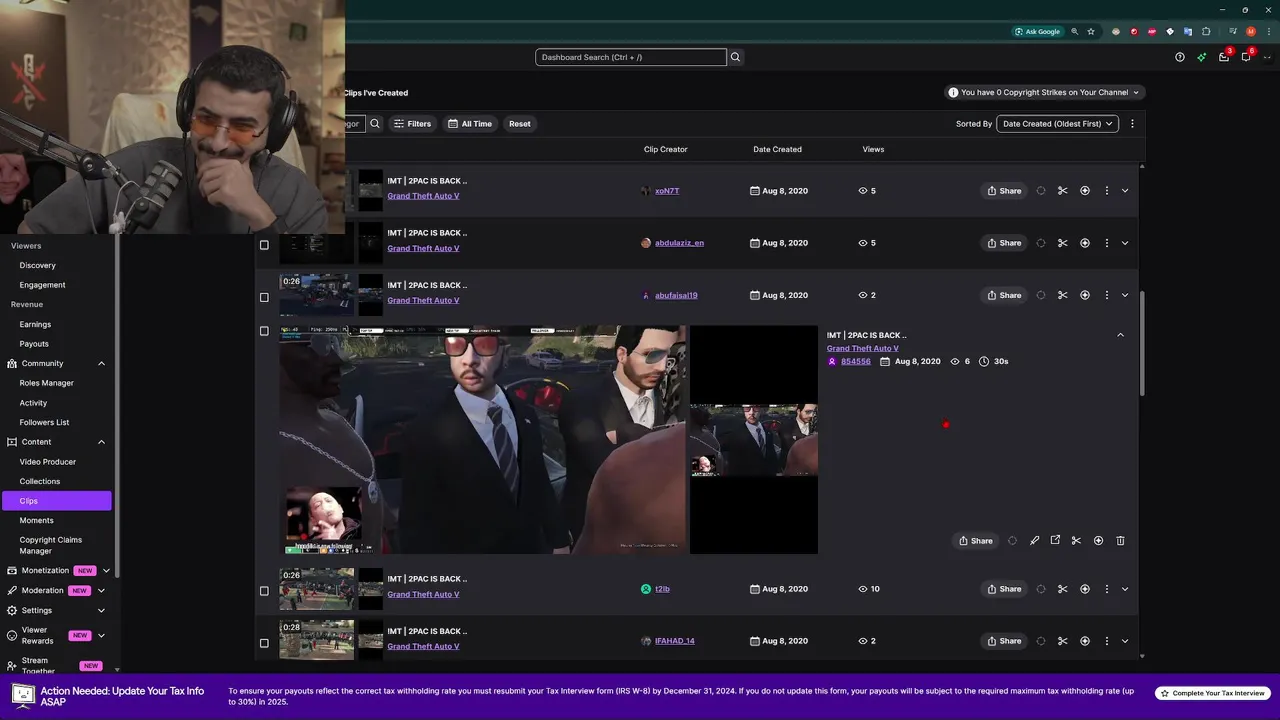The image size is (1280, 720).
Task: Click the dashboard search magnifier button
Action: (735, 57)
